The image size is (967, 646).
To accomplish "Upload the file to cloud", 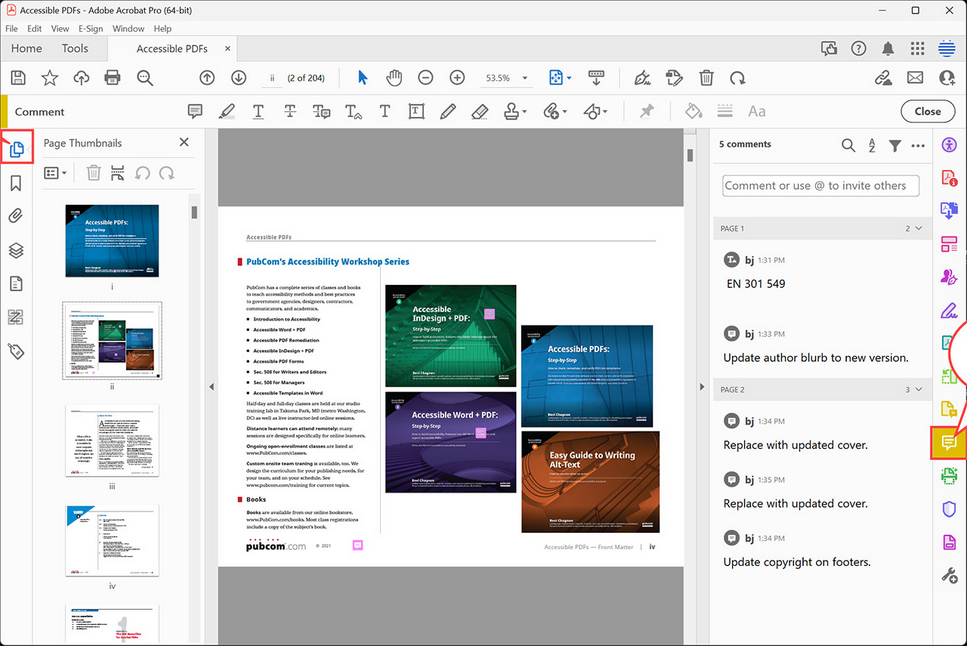I will click(81, 78).
